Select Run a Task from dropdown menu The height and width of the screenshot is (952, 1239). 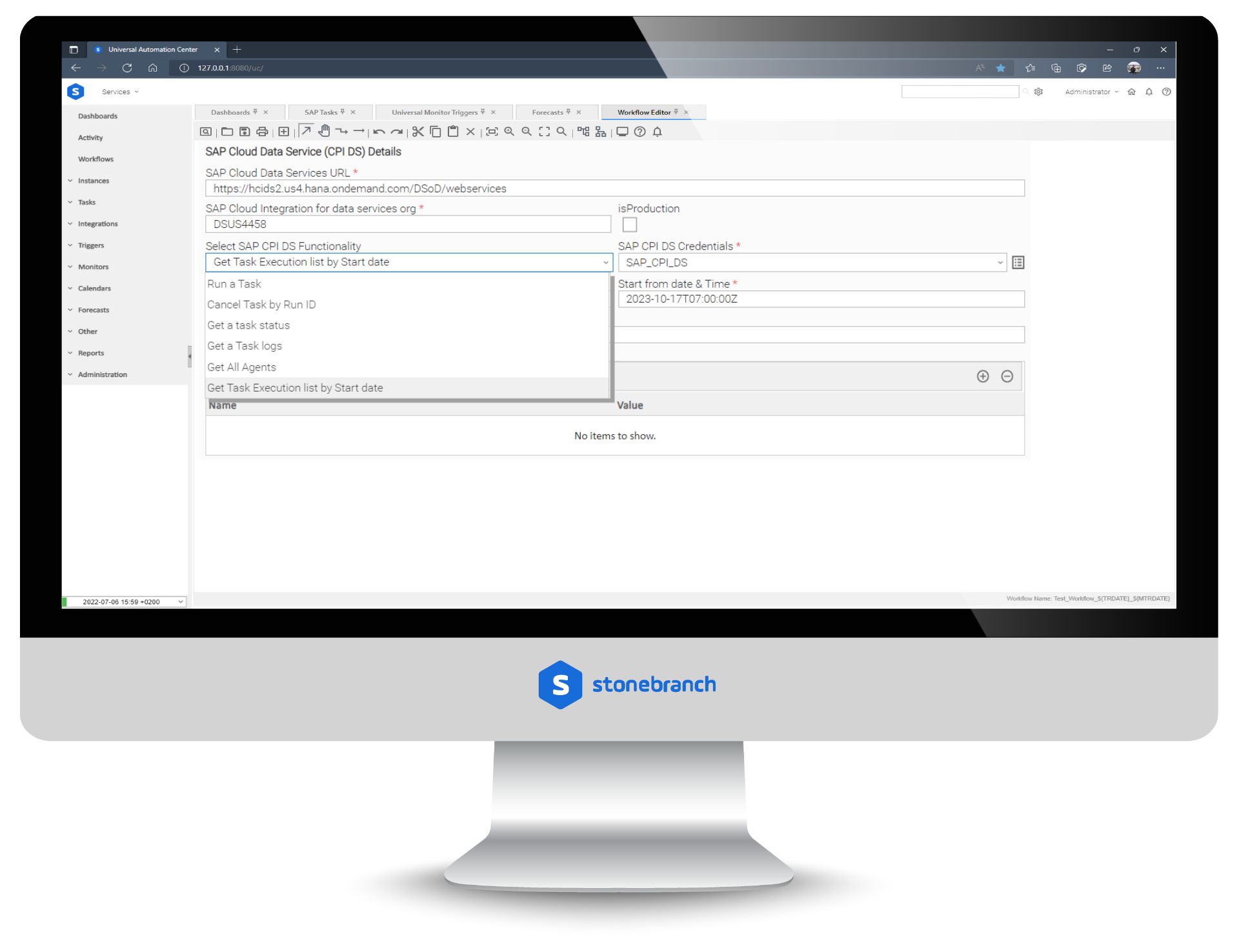point(234,283)
